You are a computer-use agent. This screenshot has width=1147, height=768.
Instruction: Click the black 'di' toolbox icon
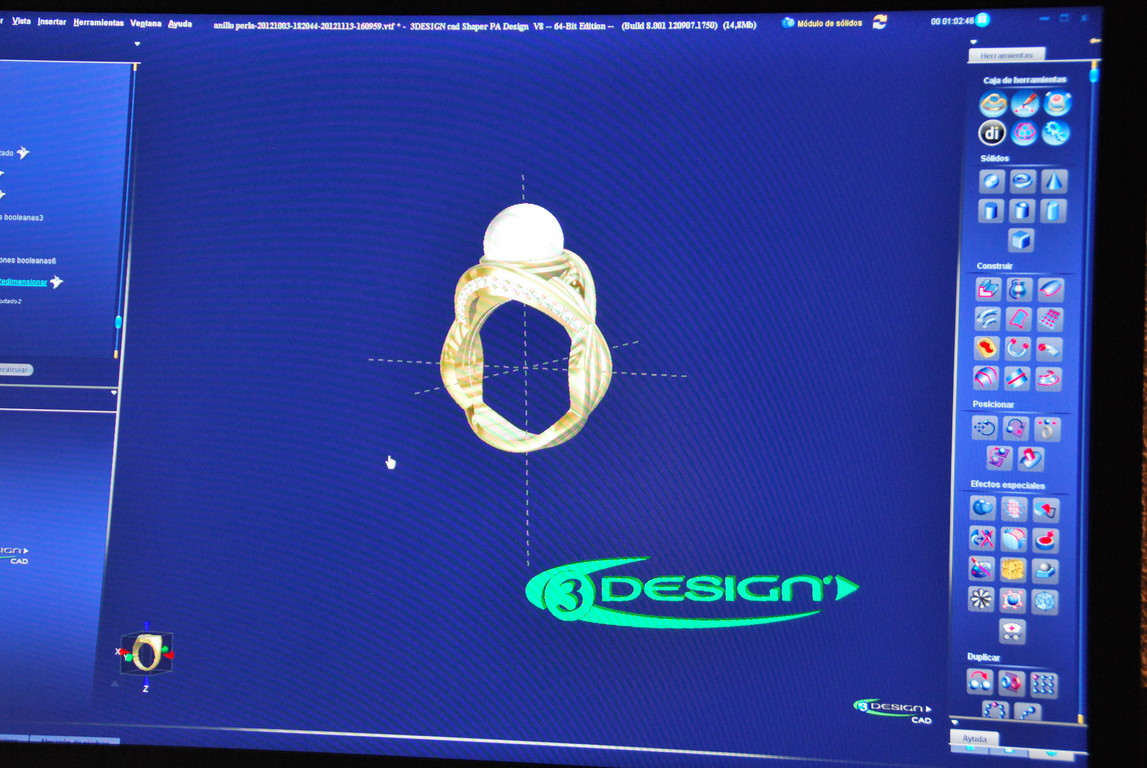pyautogui.click(x=992, y=133)
